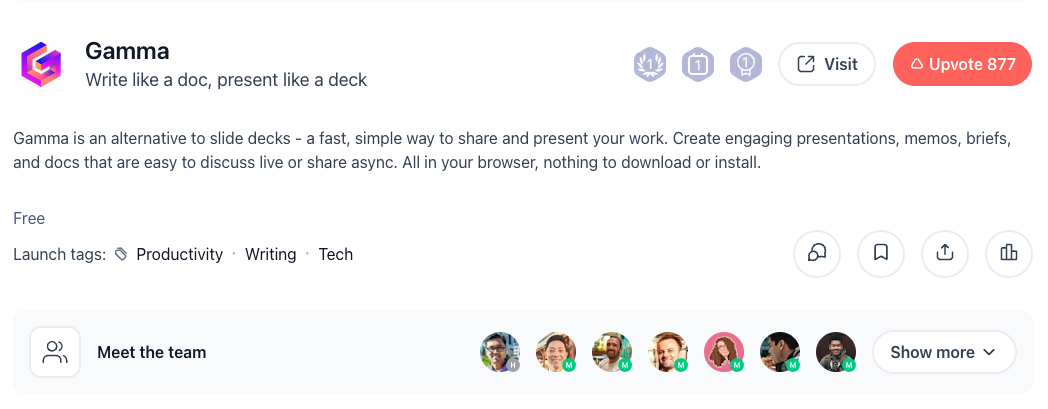
Task: Click the share upload icon
Action: tap(945, 254)
